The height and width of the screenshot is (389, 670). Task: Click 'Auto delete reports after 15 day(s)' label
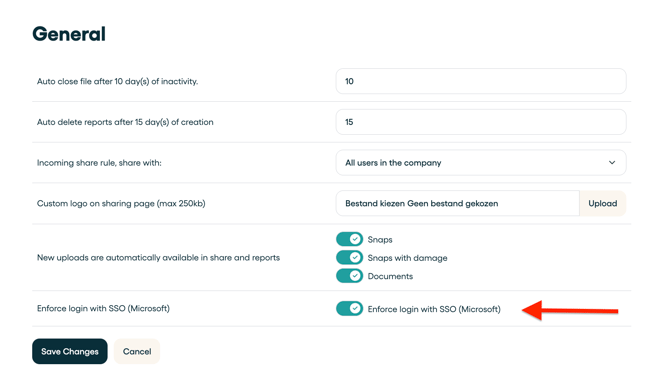[125, 122]
